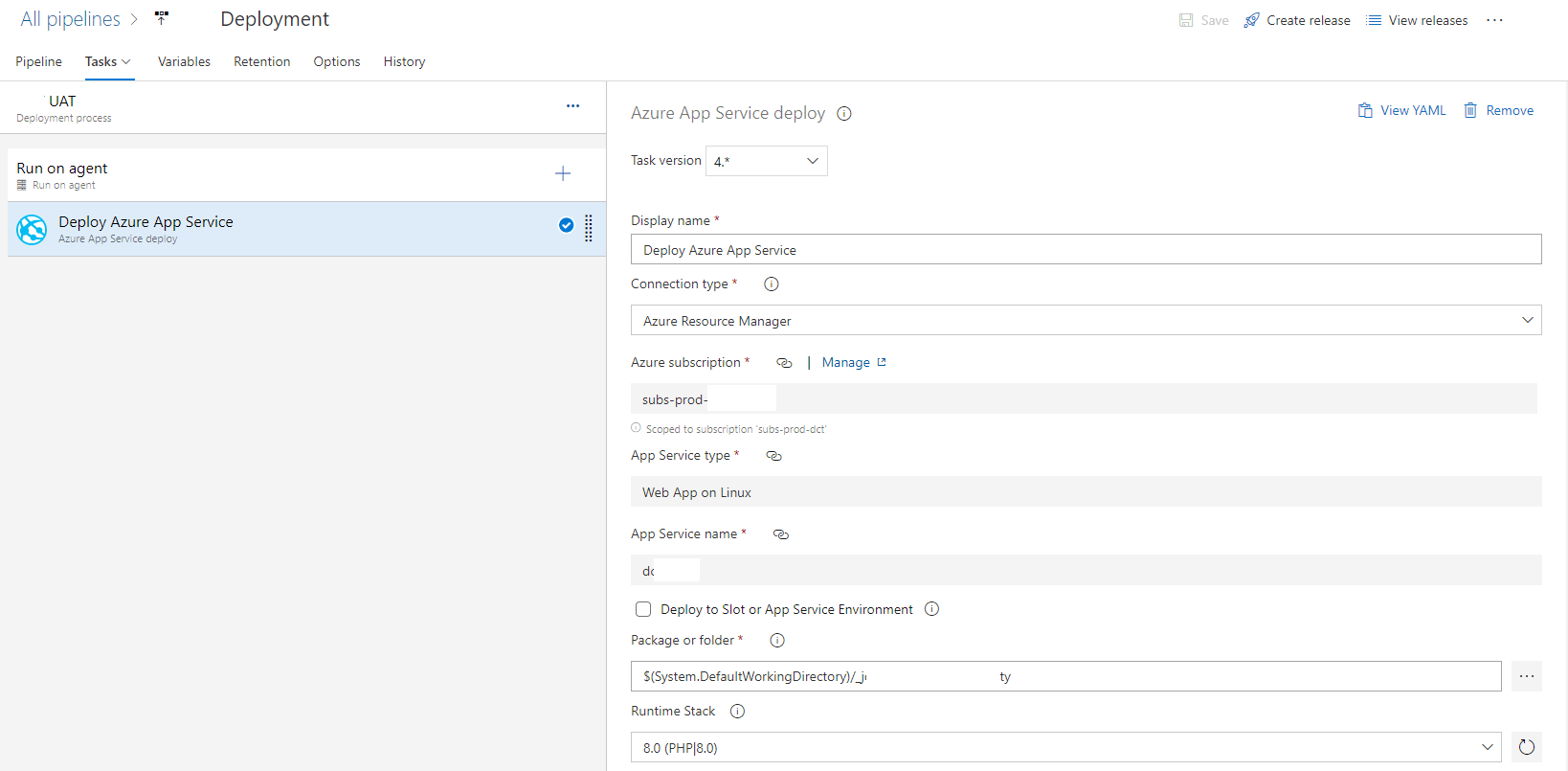
Task: Add a task to Run on agent
Action: tap(563, 173)
